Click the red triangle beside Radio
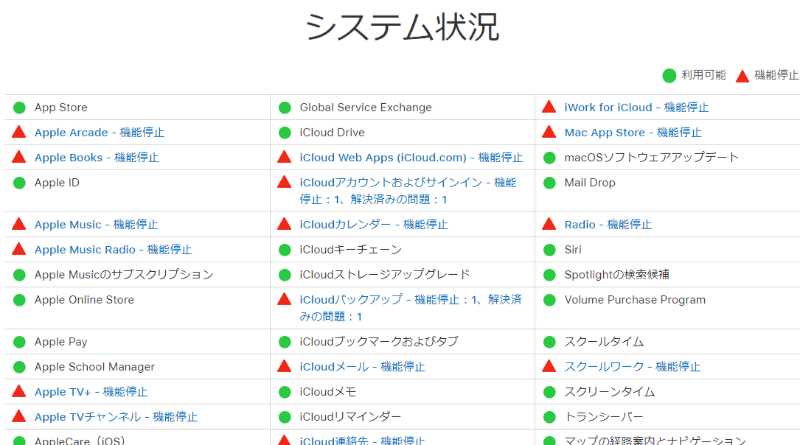Image resolution: width=800 pixels, height=445 pixels. pos(549,224)
